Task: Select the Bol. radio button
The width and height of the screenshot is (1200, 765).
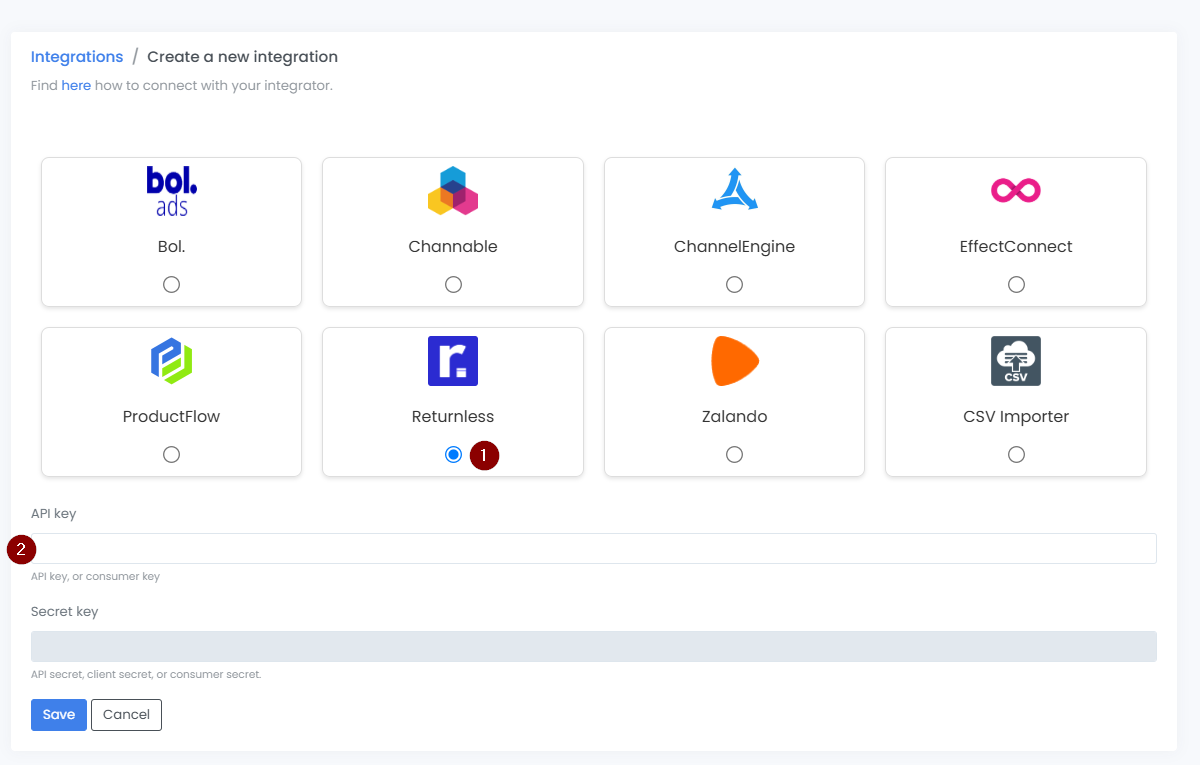Action: 172,285
